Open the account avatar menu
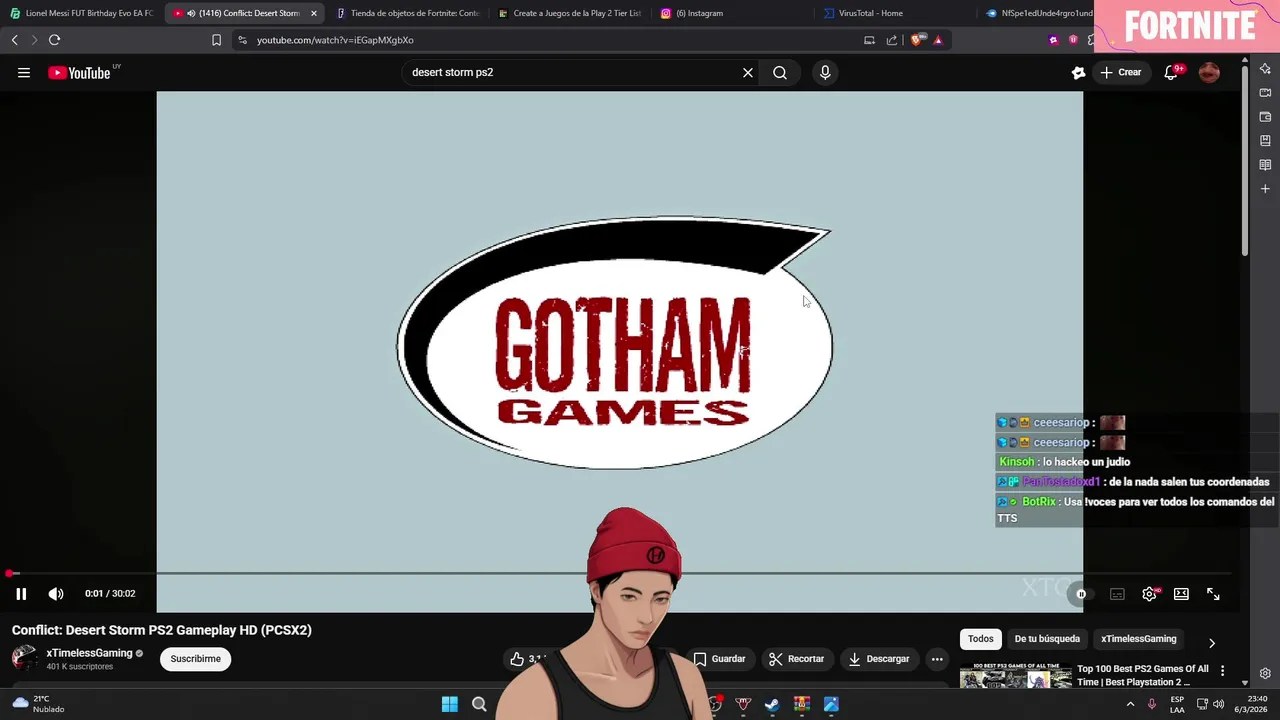This screenshot has width=1280, height=720. (1209, 72)
